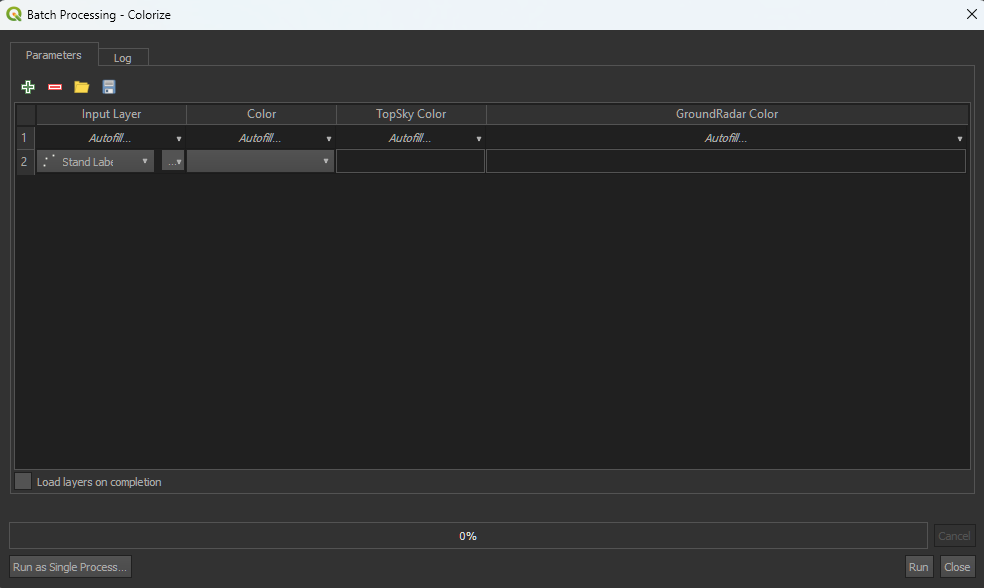The width and height of the screenshot is (984, 588).
Task: Click the green plus Add row icon
Action: coord(28,87)
